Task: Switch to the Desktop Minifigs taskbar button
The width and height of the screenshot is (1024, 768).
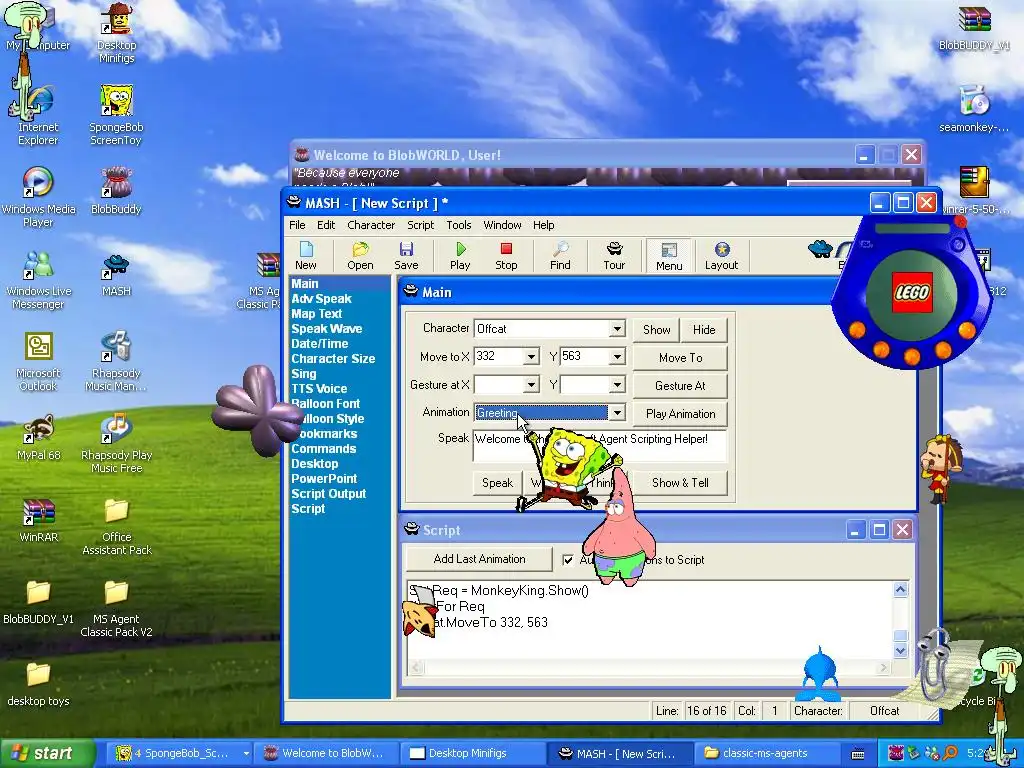Action: click(470, 753)
